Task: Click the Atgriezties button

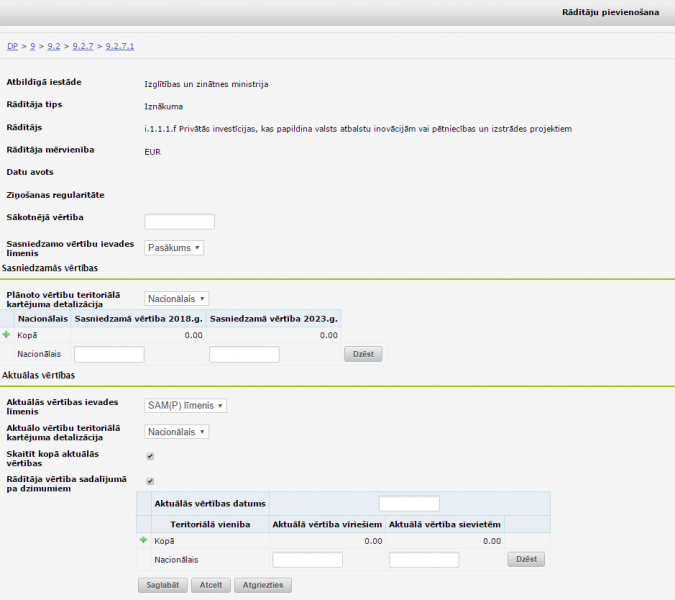Action: (x=262, y=585)
